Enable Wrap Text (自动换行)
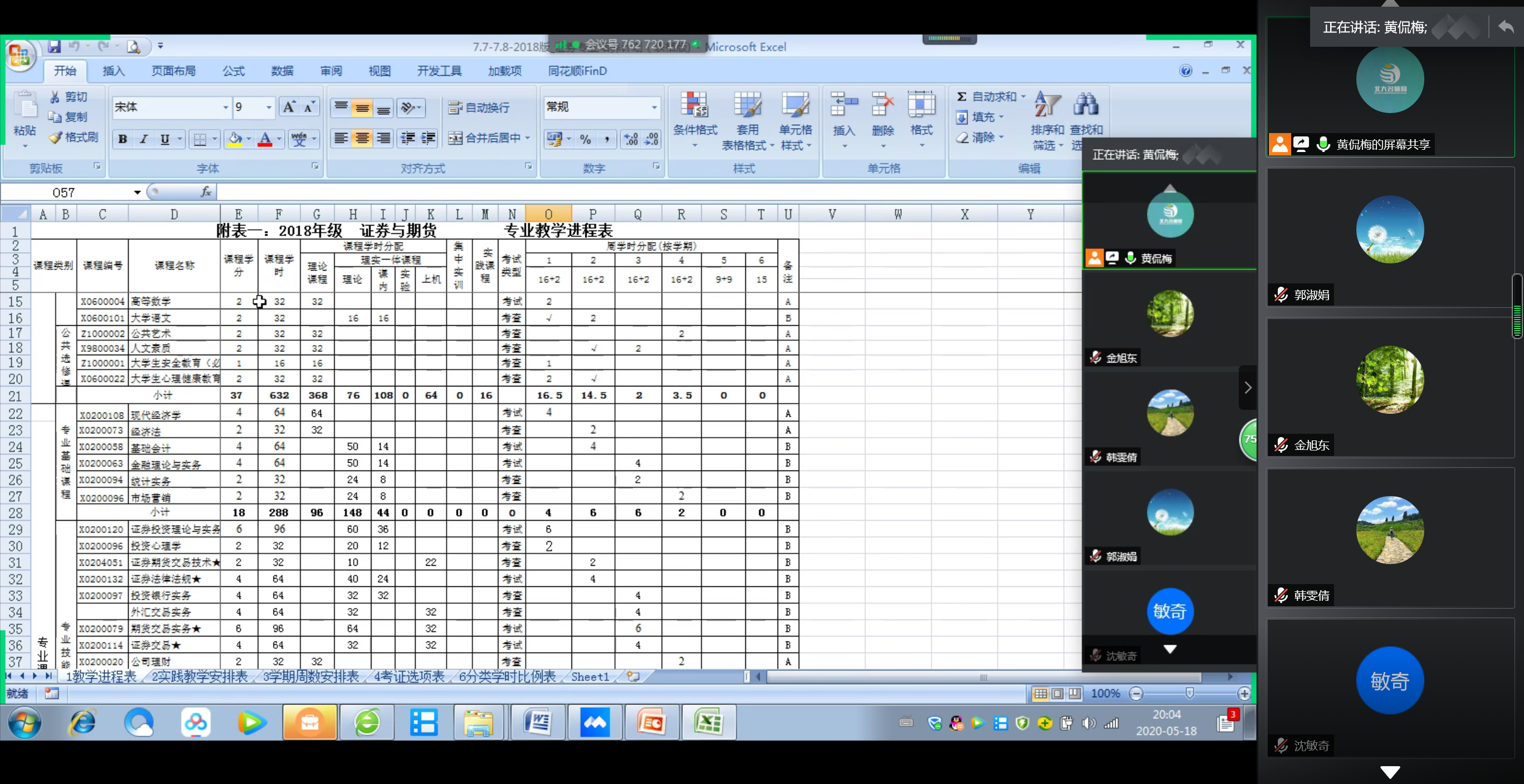Viewport: 1524px width, 784px height. tap(478, 107)
